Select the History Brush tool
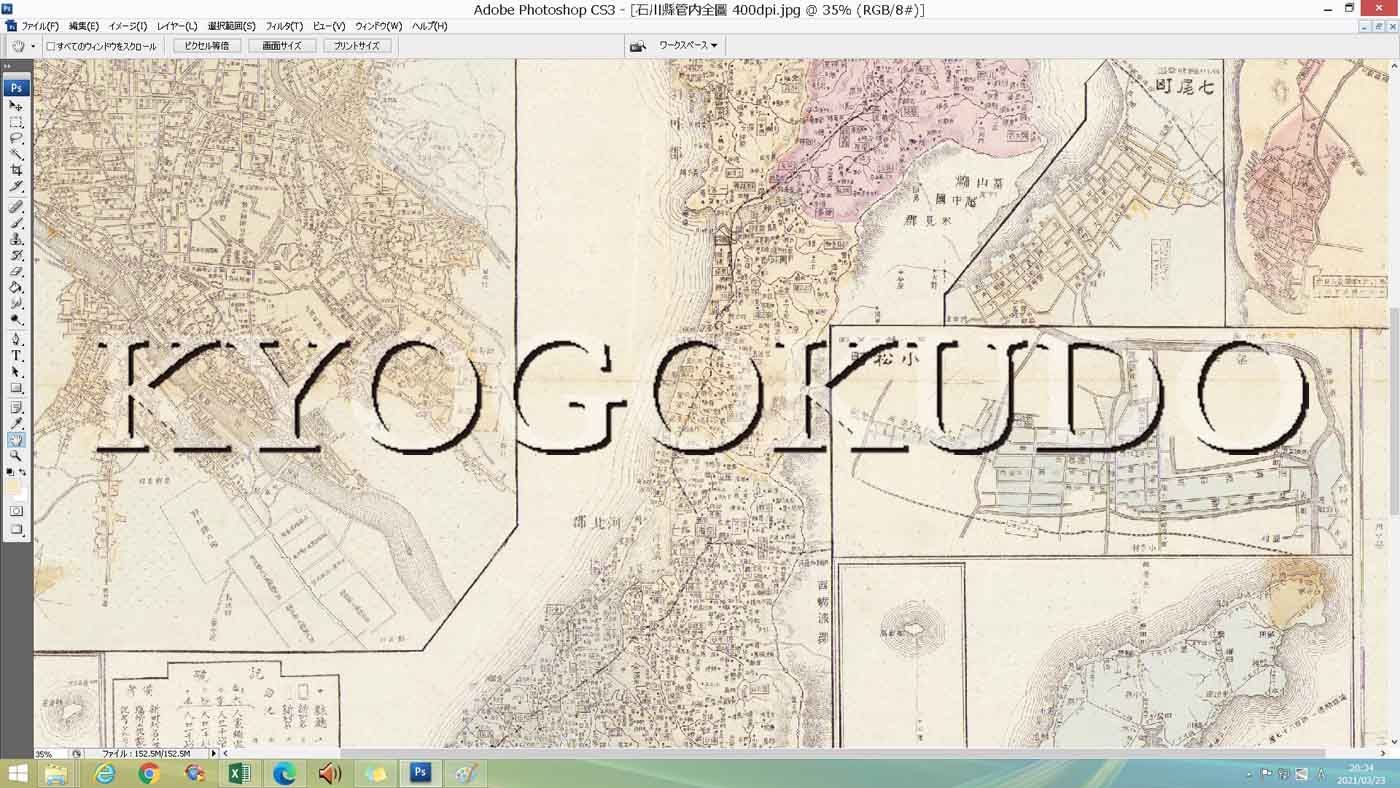The height and width of the screenshot is (788, 1400). 16,255
